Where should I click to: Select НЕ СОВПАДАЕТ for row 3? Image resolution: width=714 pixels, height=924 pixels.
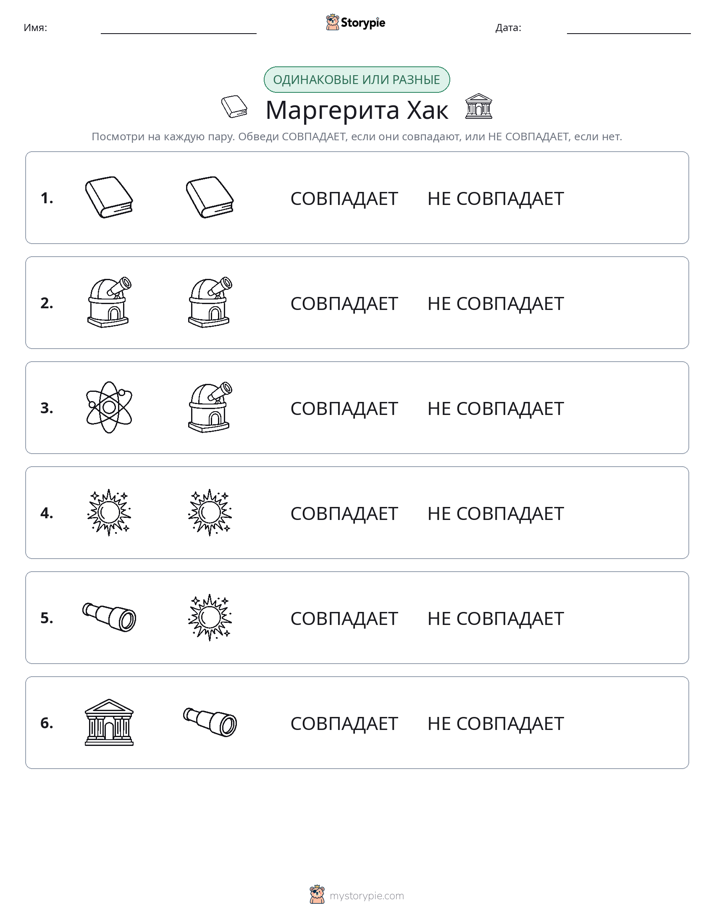tap(495, 408)
